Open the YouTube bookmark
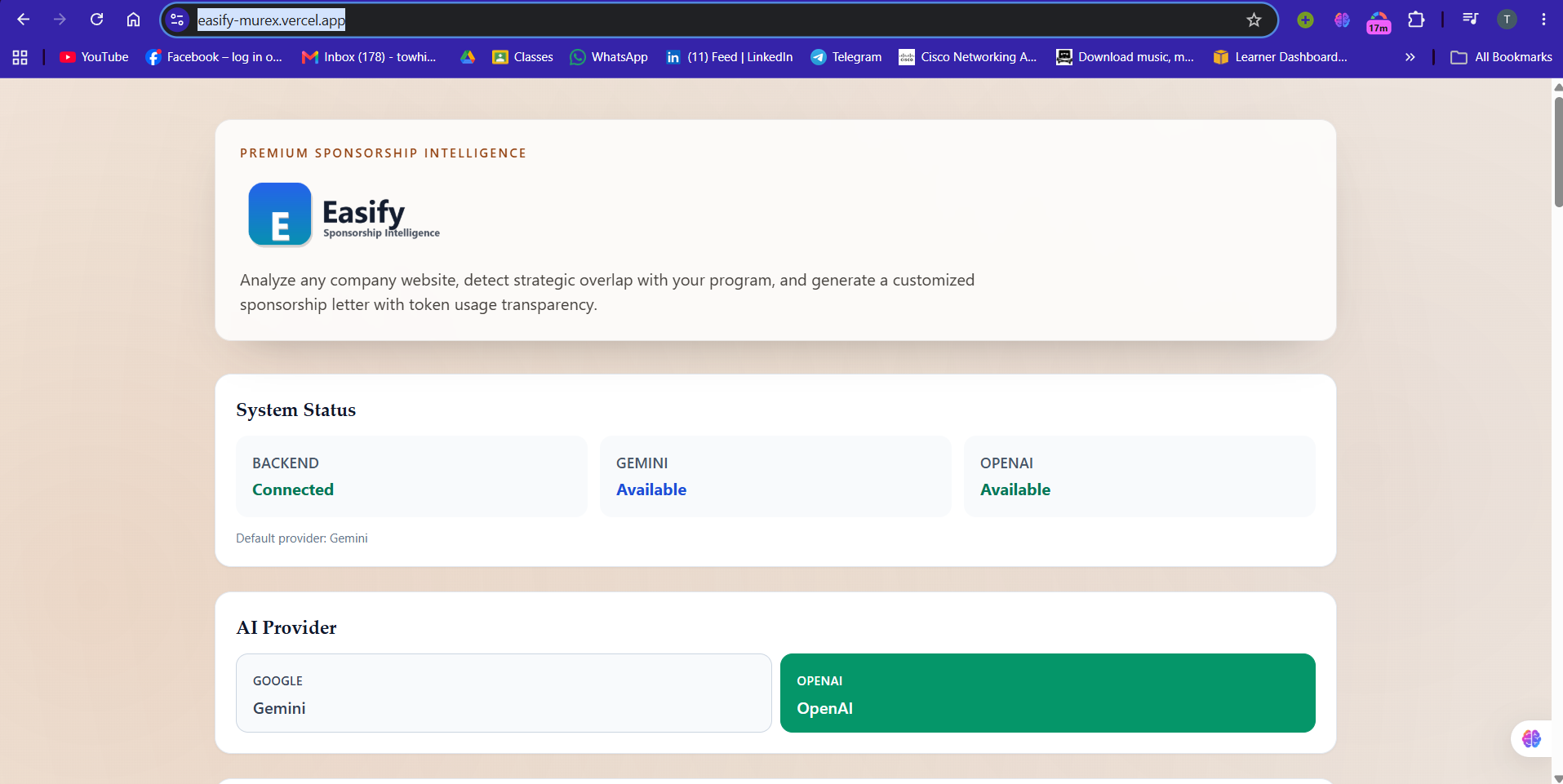This screenshot has width=1563, height=784. 94,57
